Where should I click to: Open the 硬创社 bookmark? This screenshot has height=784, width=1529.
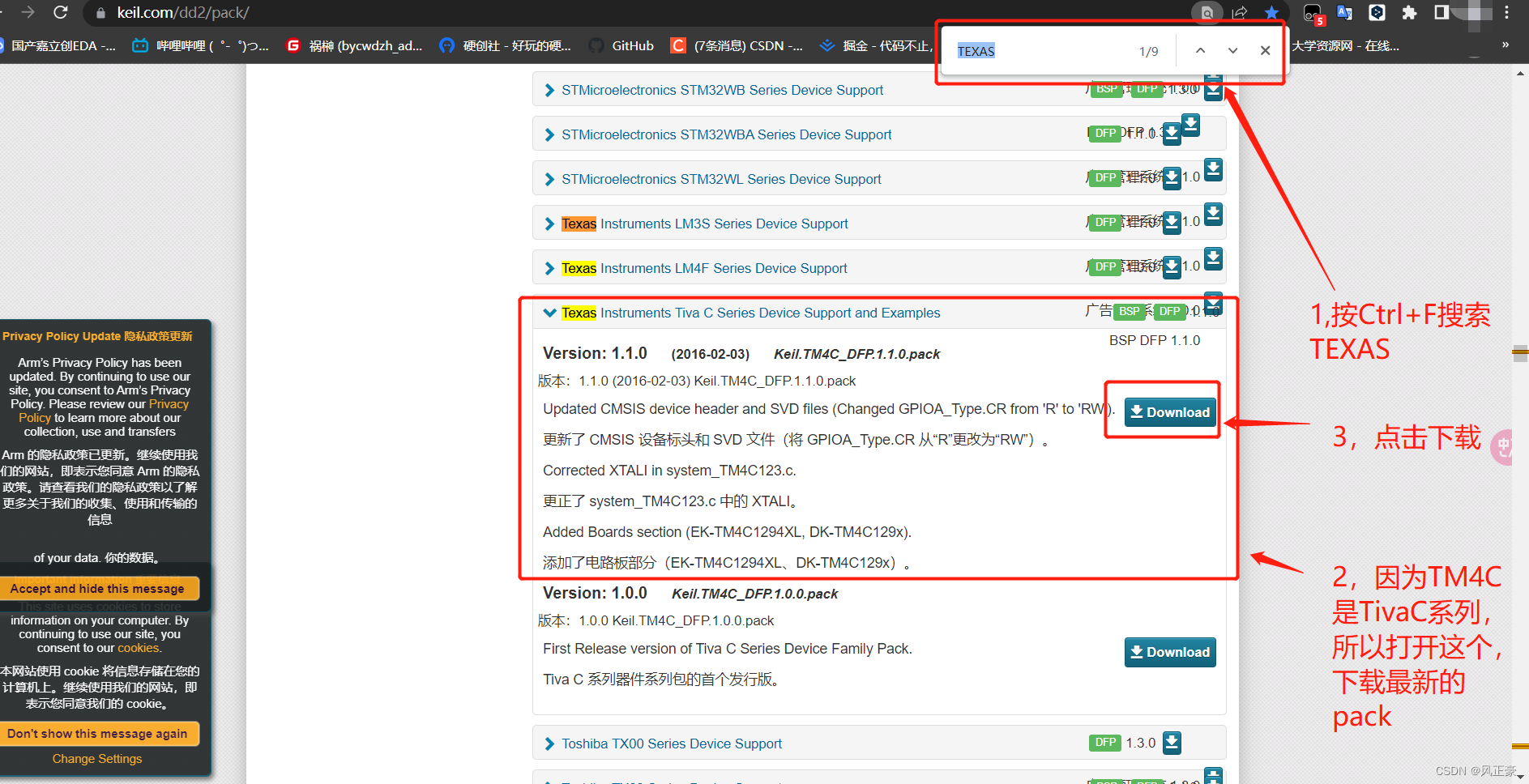pos(505,45)
